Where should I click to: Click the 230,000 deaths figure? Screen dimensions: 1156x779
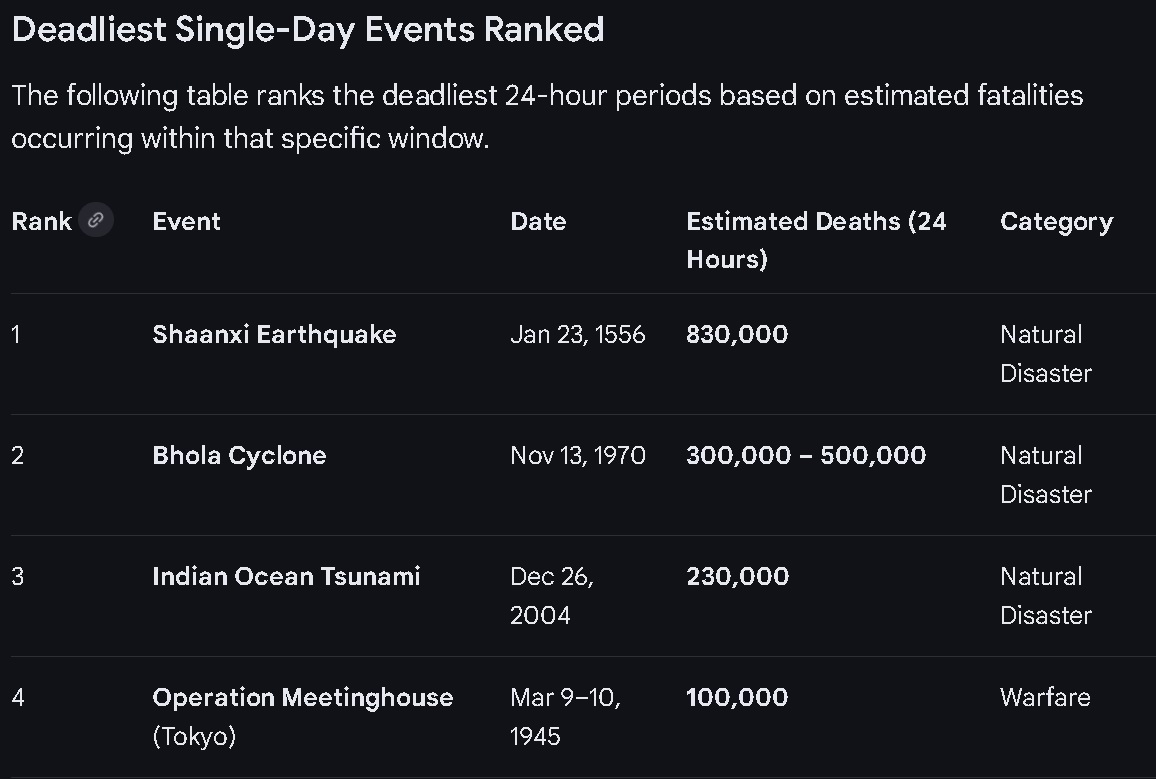(737, 576)
